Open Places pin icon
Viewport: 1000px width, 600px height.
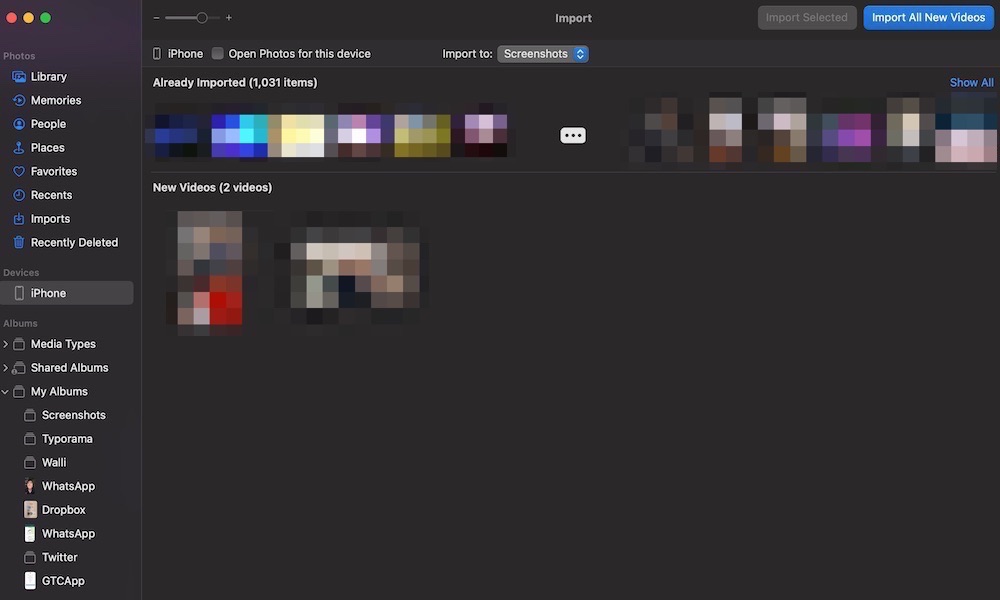point(18,147)
